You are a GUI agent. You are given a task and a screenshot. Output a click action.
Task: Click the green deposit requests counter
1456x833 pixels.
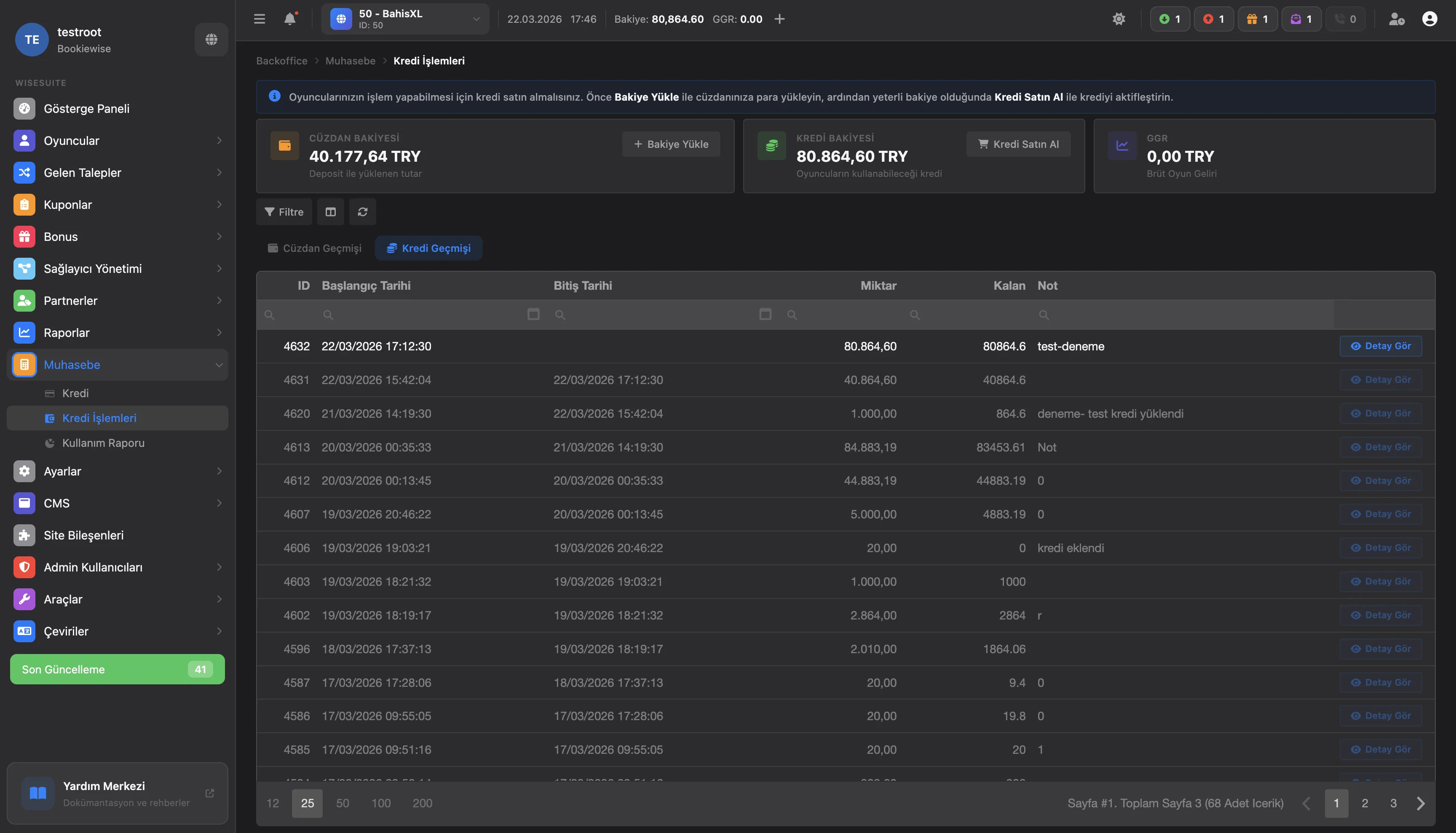(x=1170, y=19)
